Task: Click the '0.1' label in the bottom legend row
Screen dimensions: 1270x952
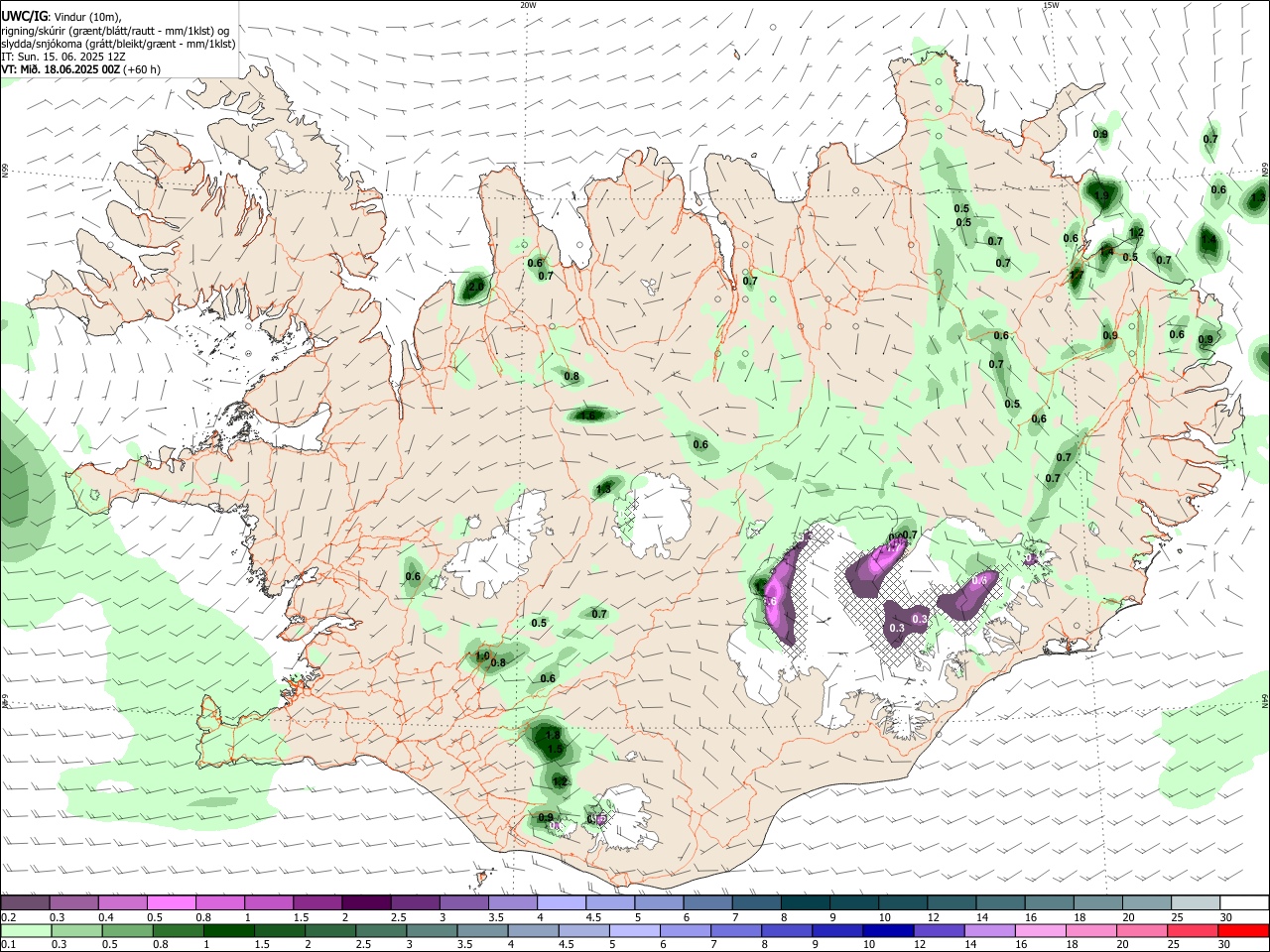Action: (9, 945)
